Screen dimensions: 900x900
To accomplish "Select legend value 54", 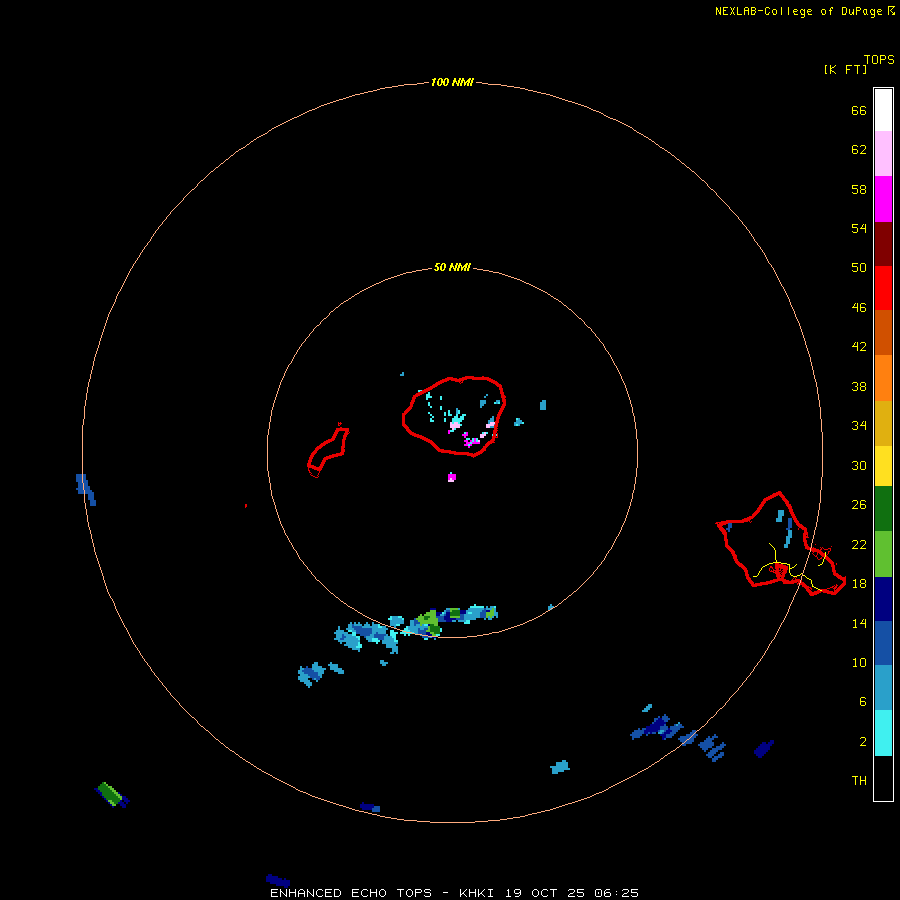I will 859,228.
